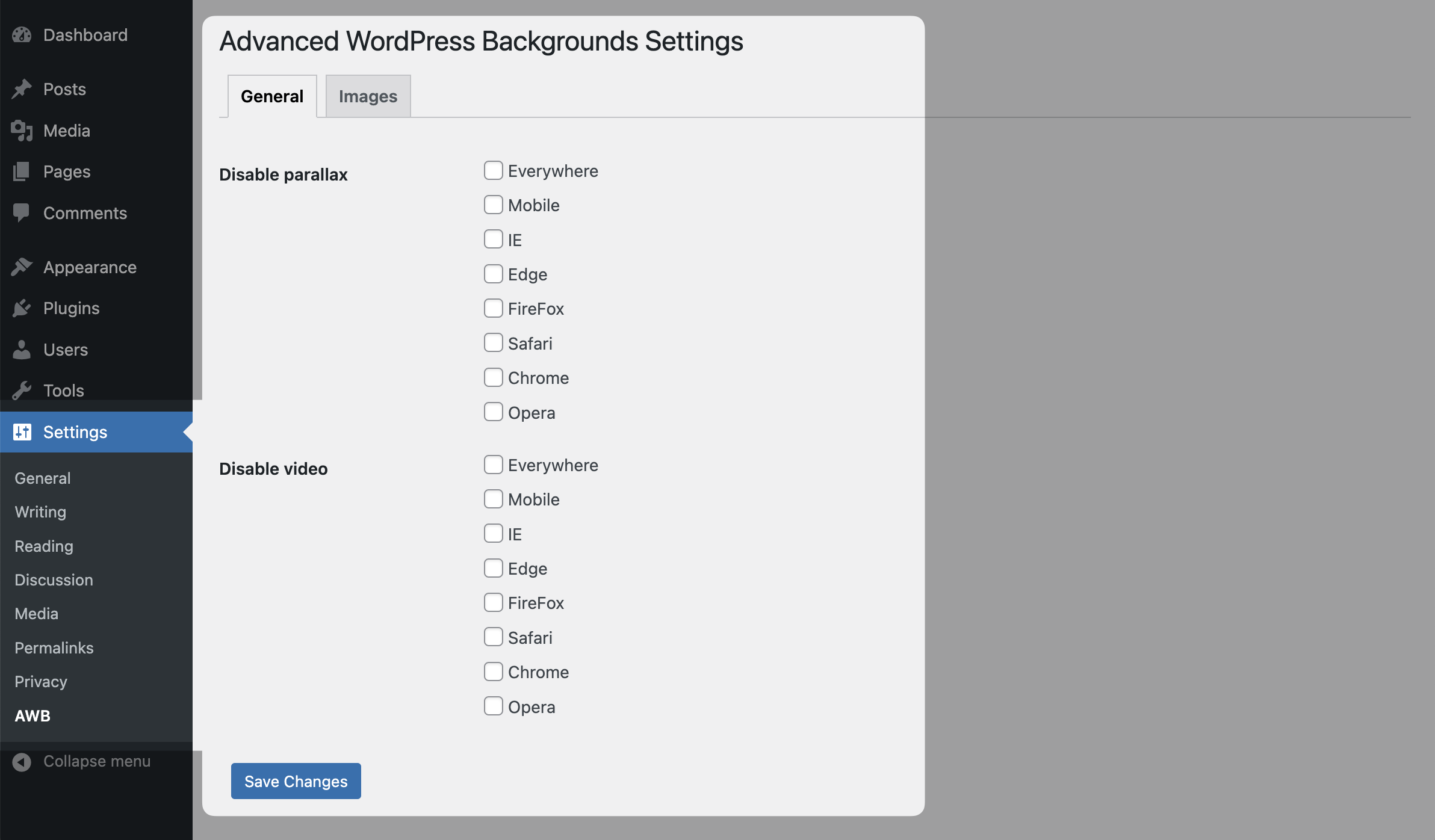The width and height of the screenshot is (1435, 840).
Task: Check Opera under Disable video
Action: [494, 706]
